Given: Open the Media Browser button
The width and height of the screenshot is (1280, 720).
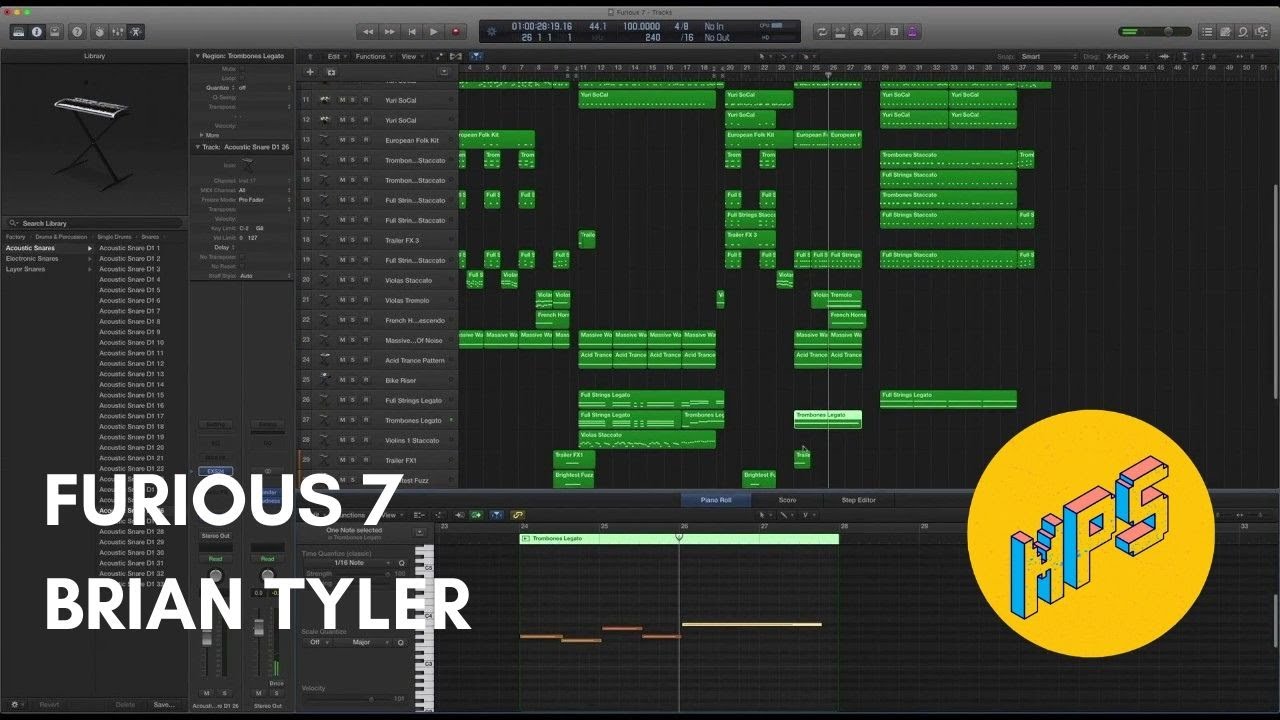Looking at the screenshot, I should [1261, 32].
